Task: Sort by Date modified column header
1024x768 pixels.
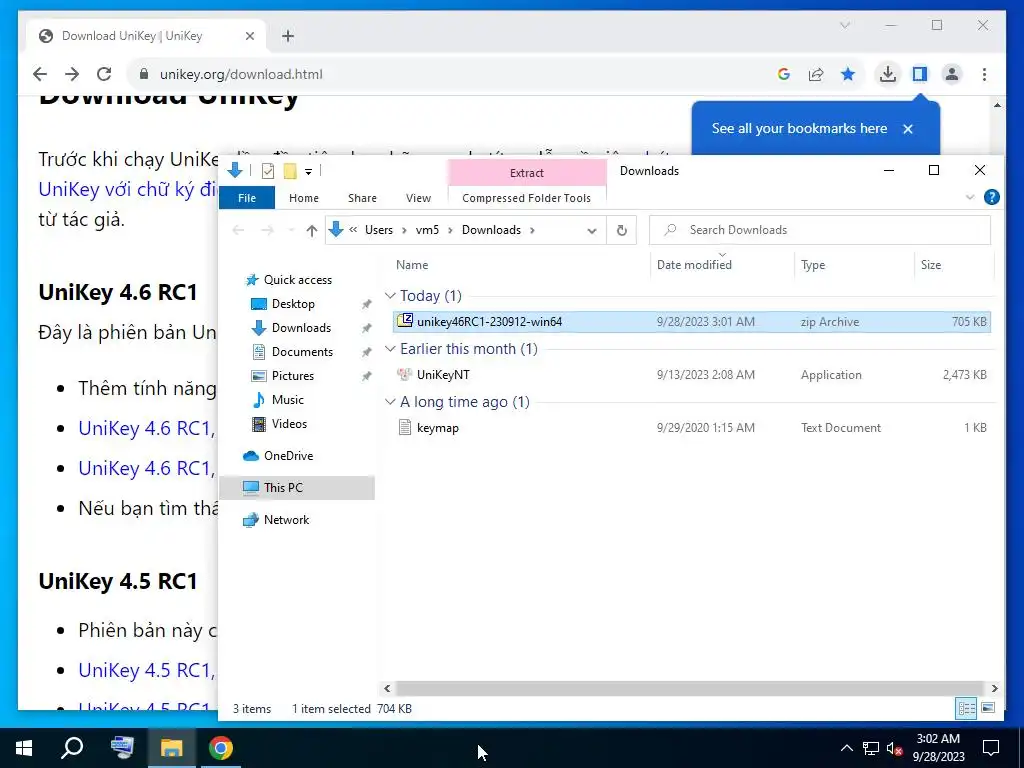Action: (694, 264)
